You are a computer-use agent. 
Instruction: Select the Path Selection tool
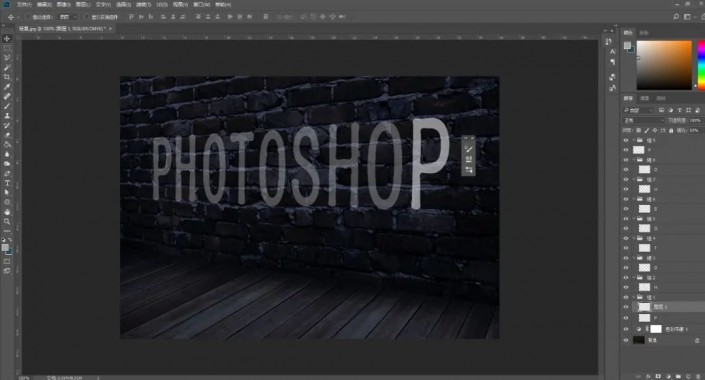pyautogui.click(x=7, y=192)
